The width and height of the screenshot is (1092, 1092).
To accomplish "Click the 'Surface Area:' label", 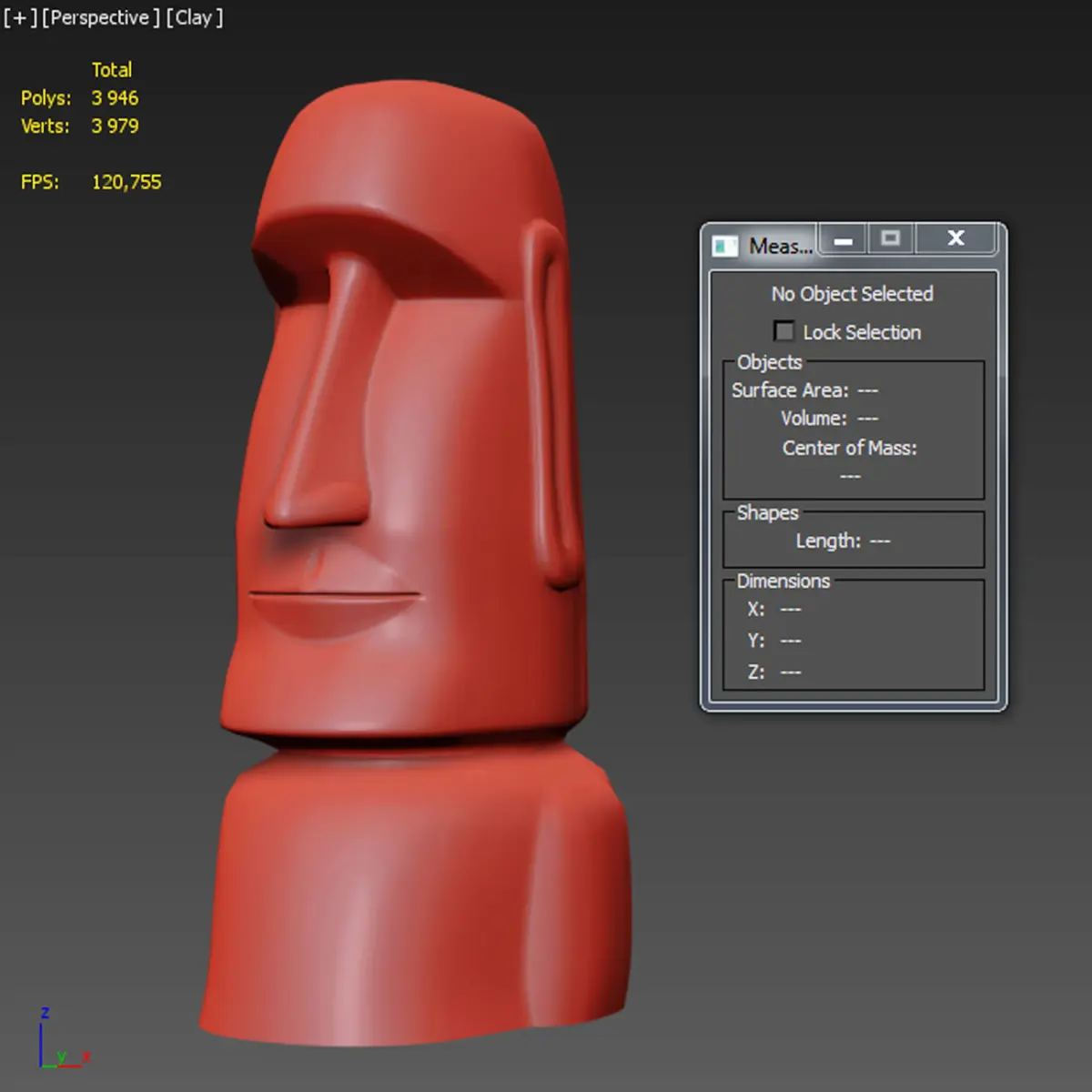I will [790, 390].
